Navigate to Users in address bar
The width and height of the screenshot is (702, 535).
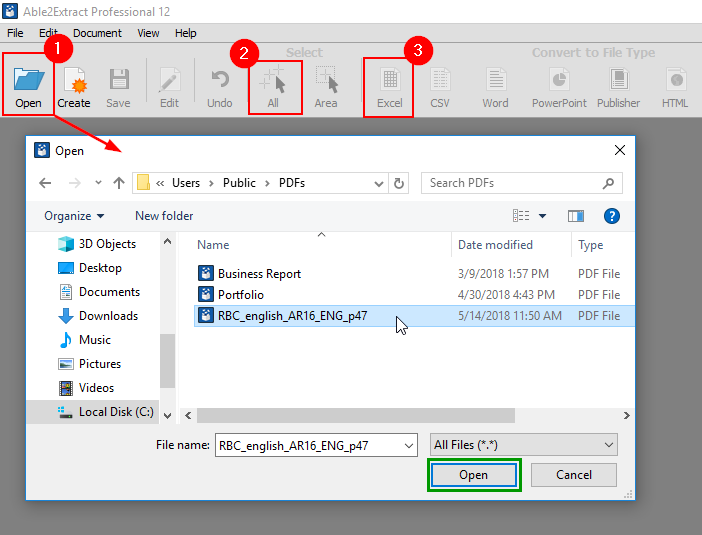tap(186, 183)
